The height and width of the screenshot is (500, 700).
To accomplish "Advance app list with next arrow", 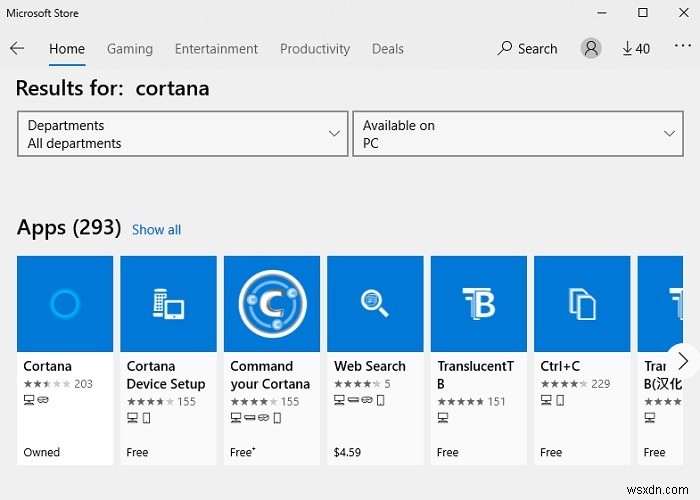I will [683, 361].
